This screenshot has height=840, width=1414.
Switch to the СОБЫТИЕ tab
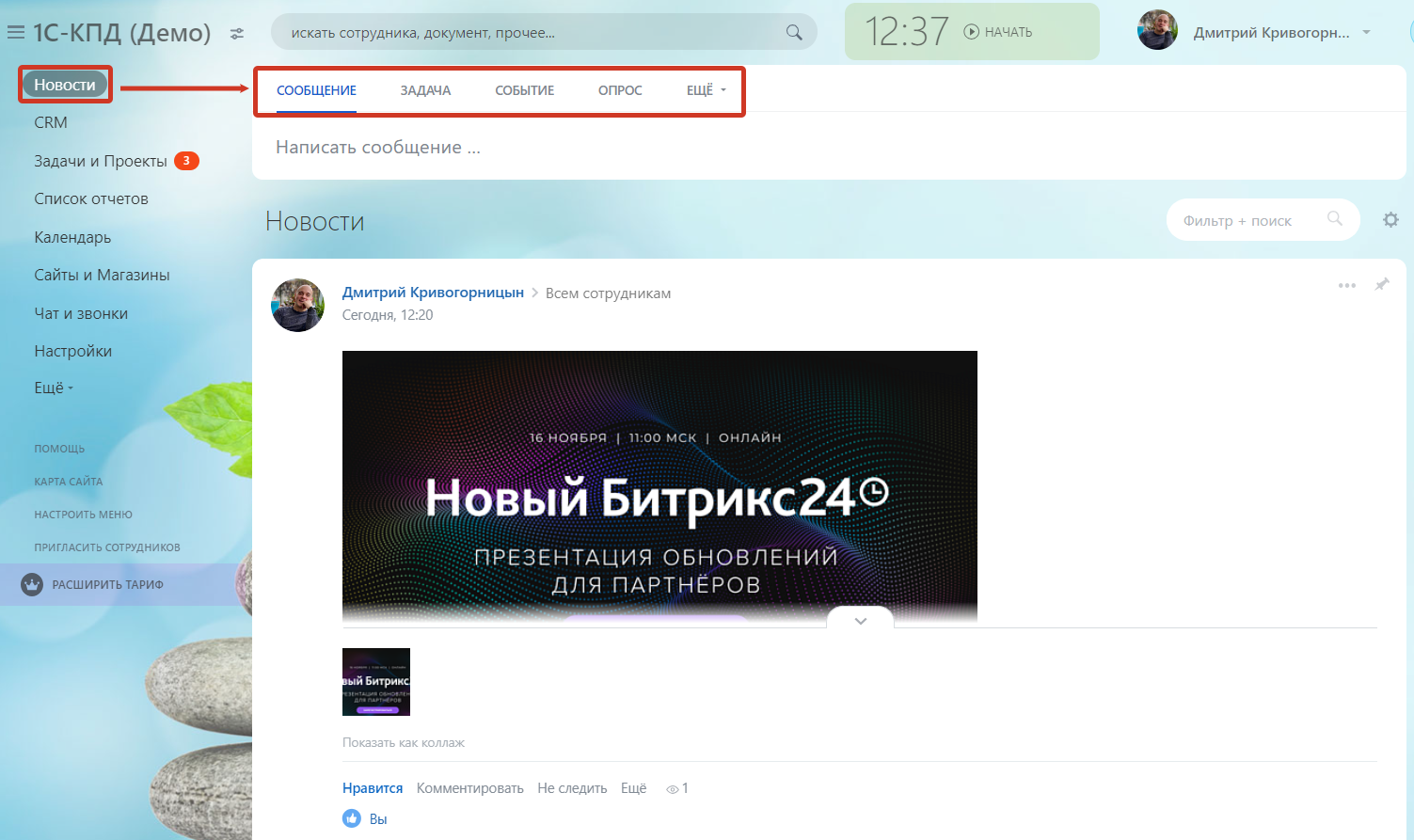pos(524,90)
